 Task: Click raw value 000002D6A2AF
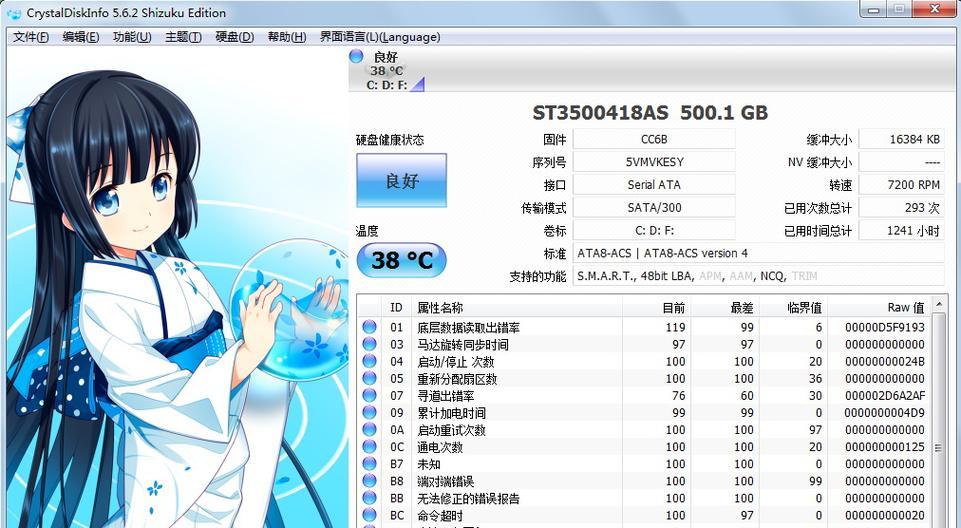[x=884, y=396]
